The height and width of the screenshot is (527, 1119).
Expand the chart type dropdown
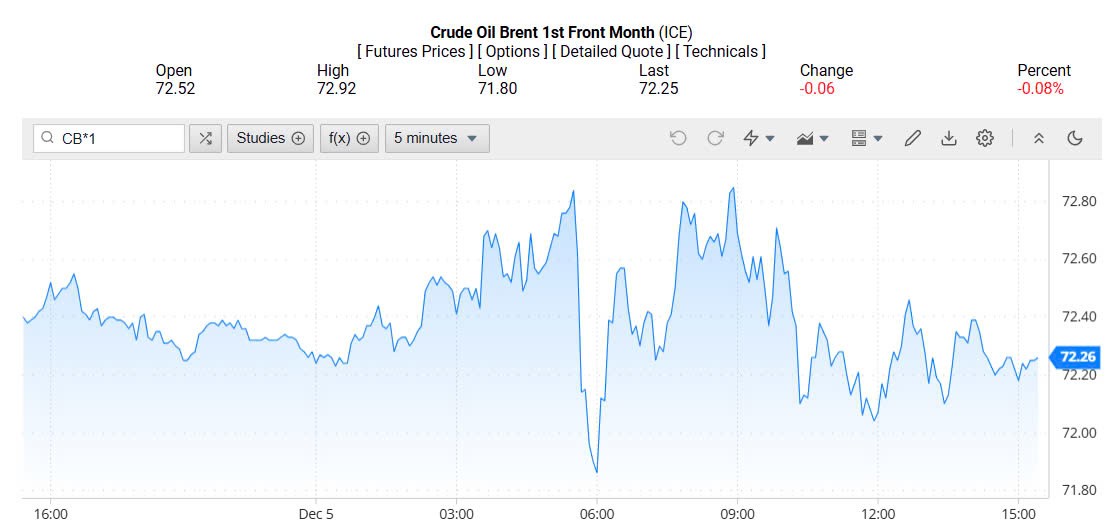[x=813, y=138]
